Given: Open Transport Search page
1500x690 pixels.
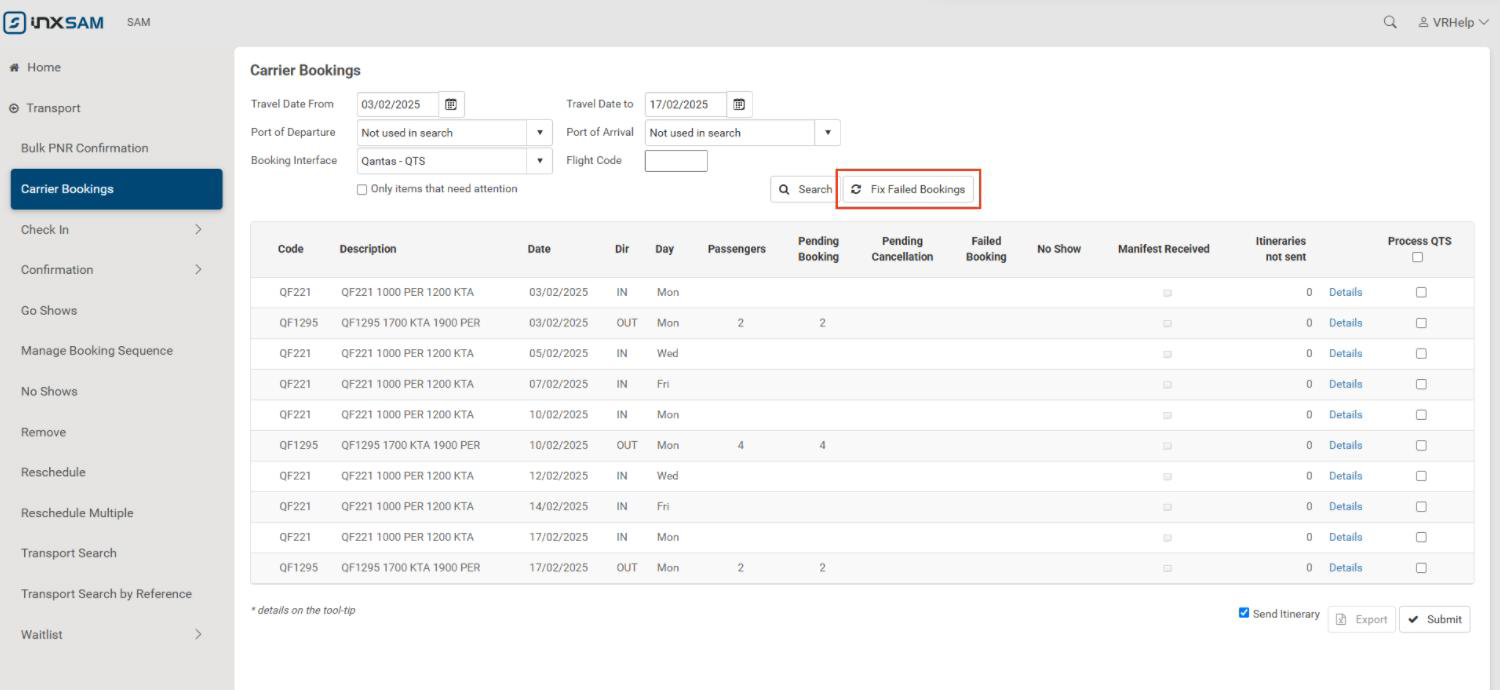Looking at the screenshot, I should coord(69,553).
